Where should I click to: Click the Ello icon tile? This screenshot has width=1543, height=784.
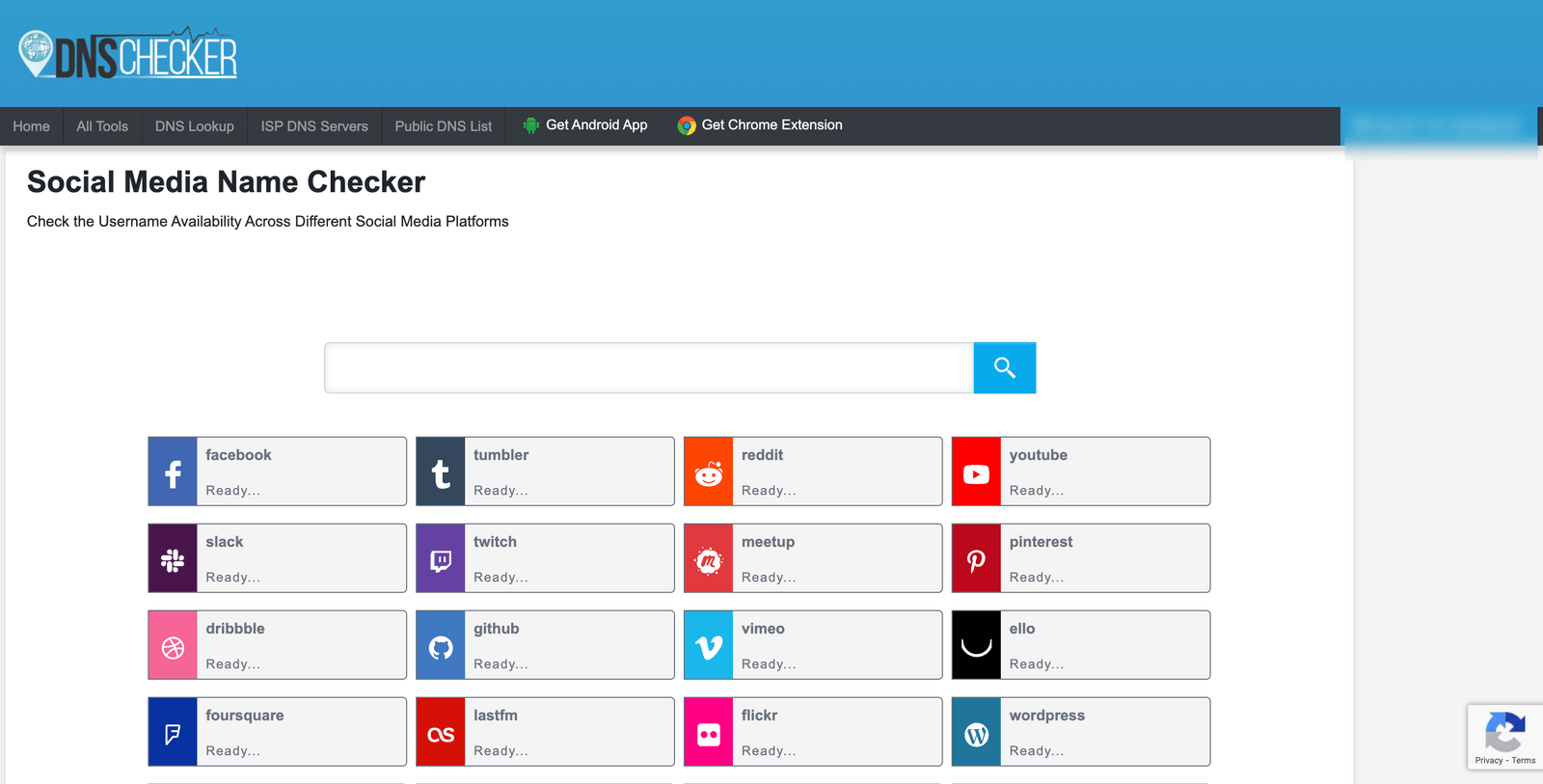point(976,645)
